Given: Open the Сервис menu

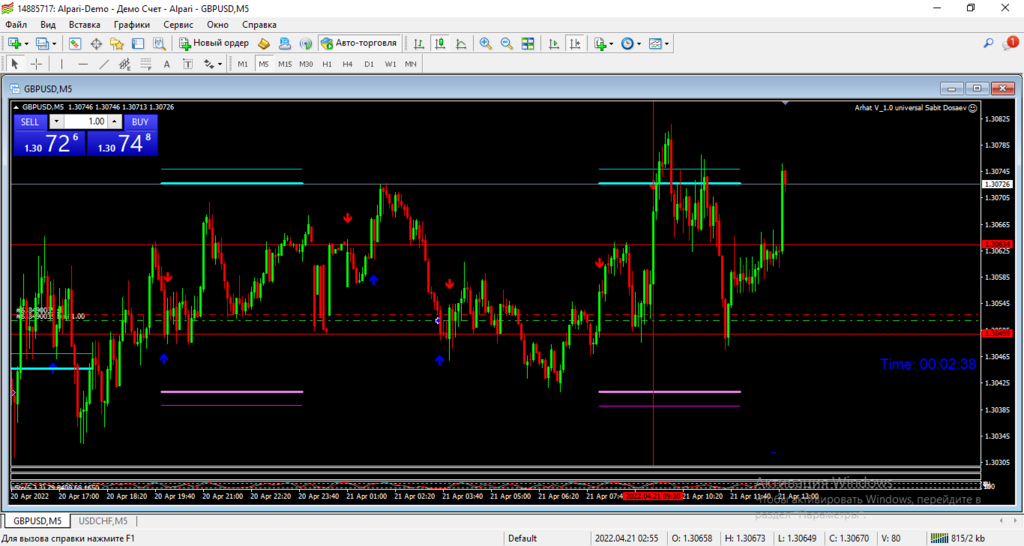Looking at the screenshot, I should pyautogui.click(x=178, y=25).
